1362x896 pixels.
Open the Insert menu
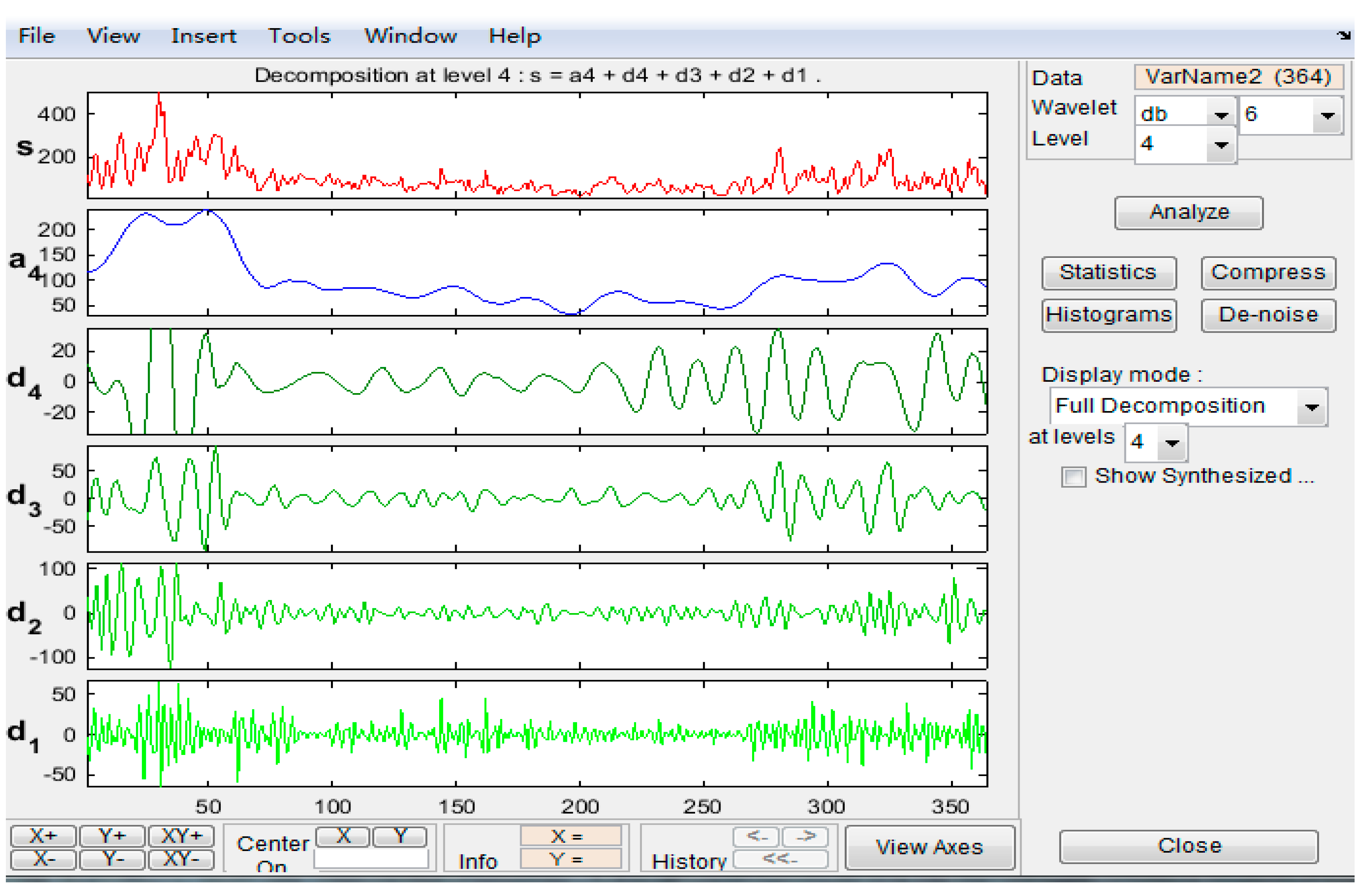pos(203,36)
